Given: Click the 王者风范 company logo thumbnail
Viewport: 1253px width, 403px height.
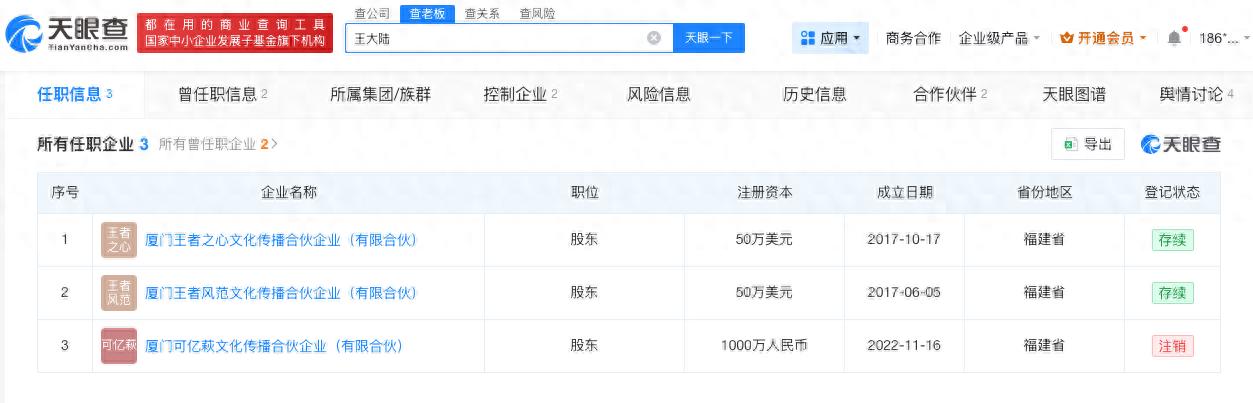Looking at the screenshot, I should [x=119, y=293].
